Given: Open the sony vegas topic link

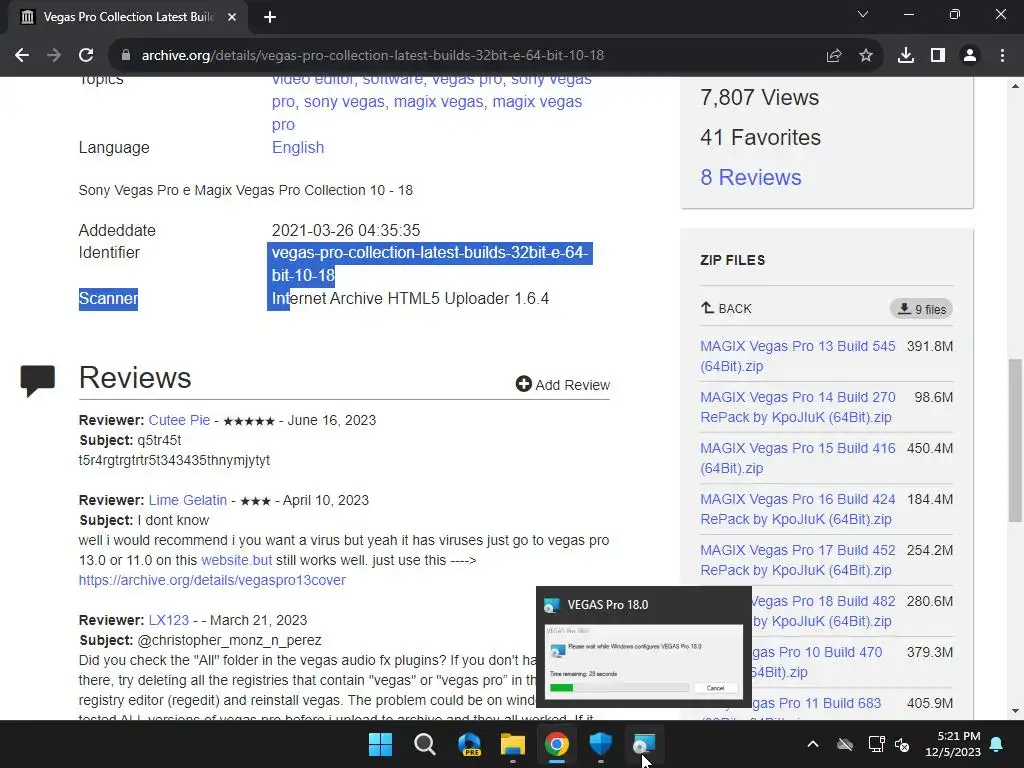Looking at the screenshot, I should coord(344,102).
